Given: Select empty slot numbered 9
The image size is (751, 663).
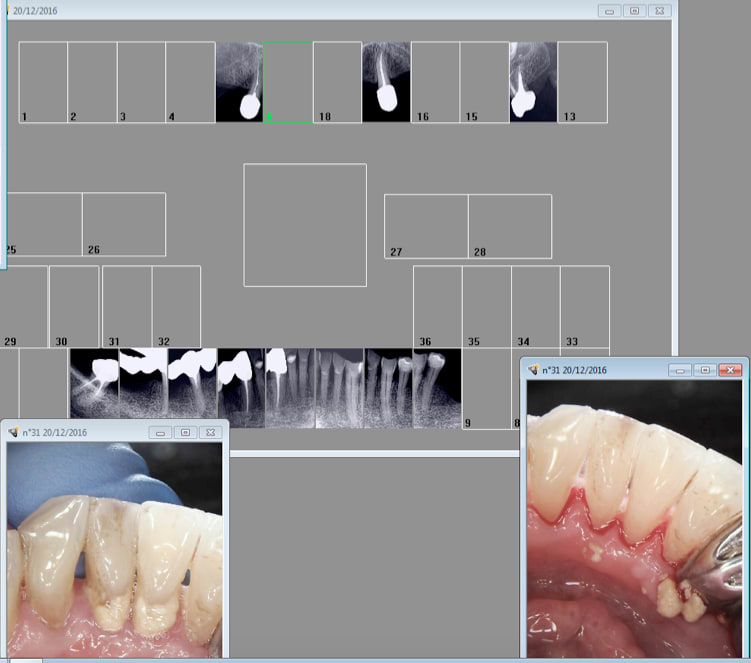Looking at the screenshot, I should pyautogui.click(x=487, y=392).
